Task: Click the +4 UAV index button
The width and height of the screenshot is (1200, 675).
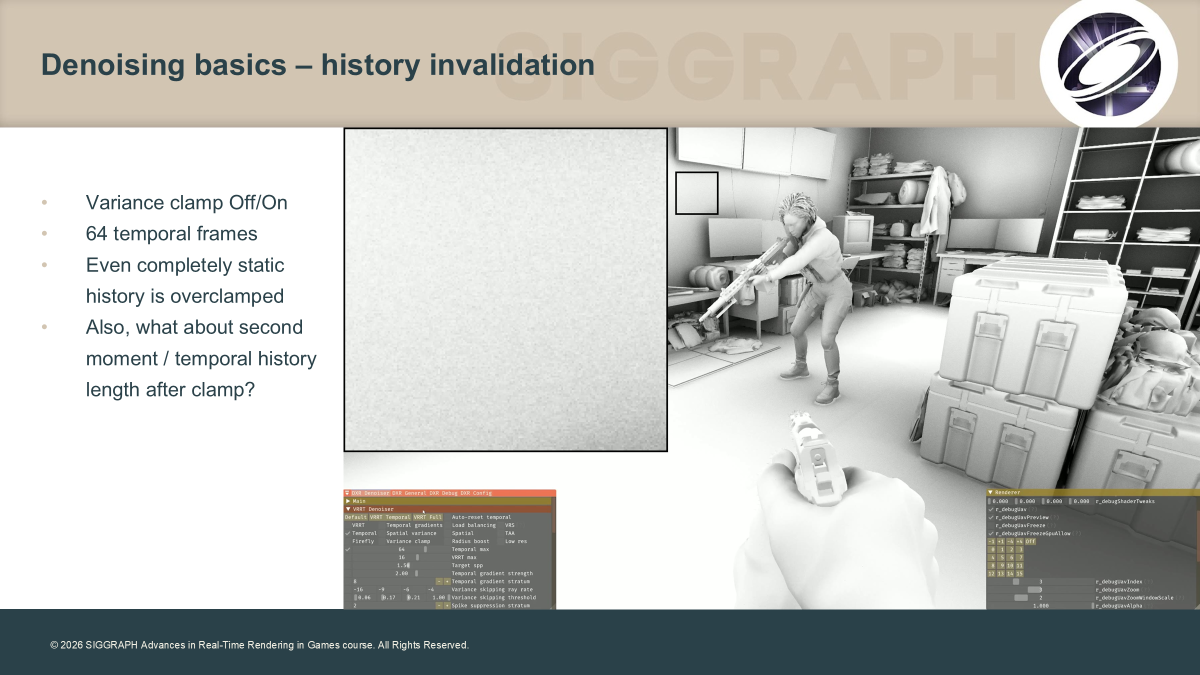Action: pos(1019,541)
